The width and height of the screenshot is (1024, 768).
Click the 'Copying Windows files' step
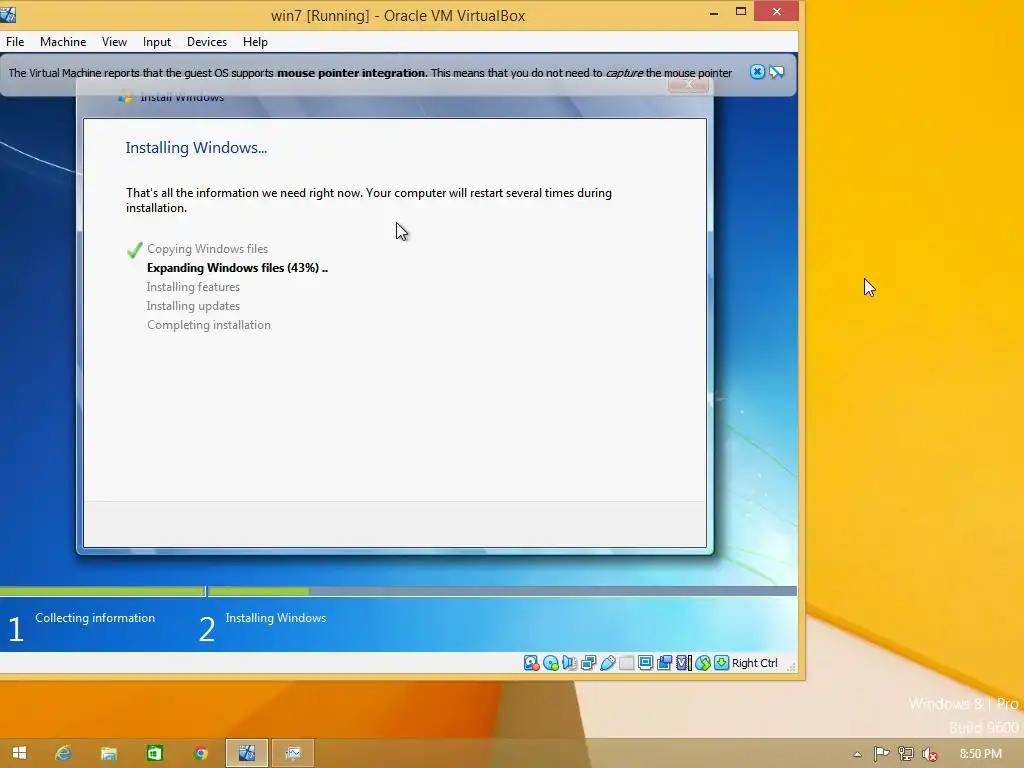click(207, 249)
